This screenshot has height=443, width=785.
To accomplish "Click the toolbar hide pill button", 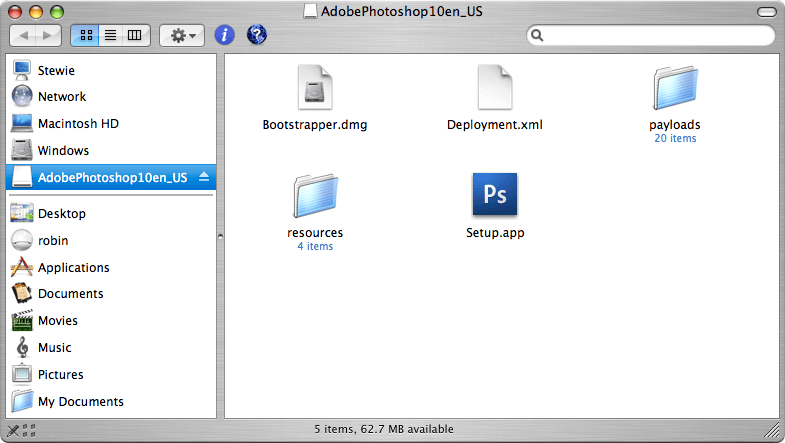I will [x=766, y=12].
